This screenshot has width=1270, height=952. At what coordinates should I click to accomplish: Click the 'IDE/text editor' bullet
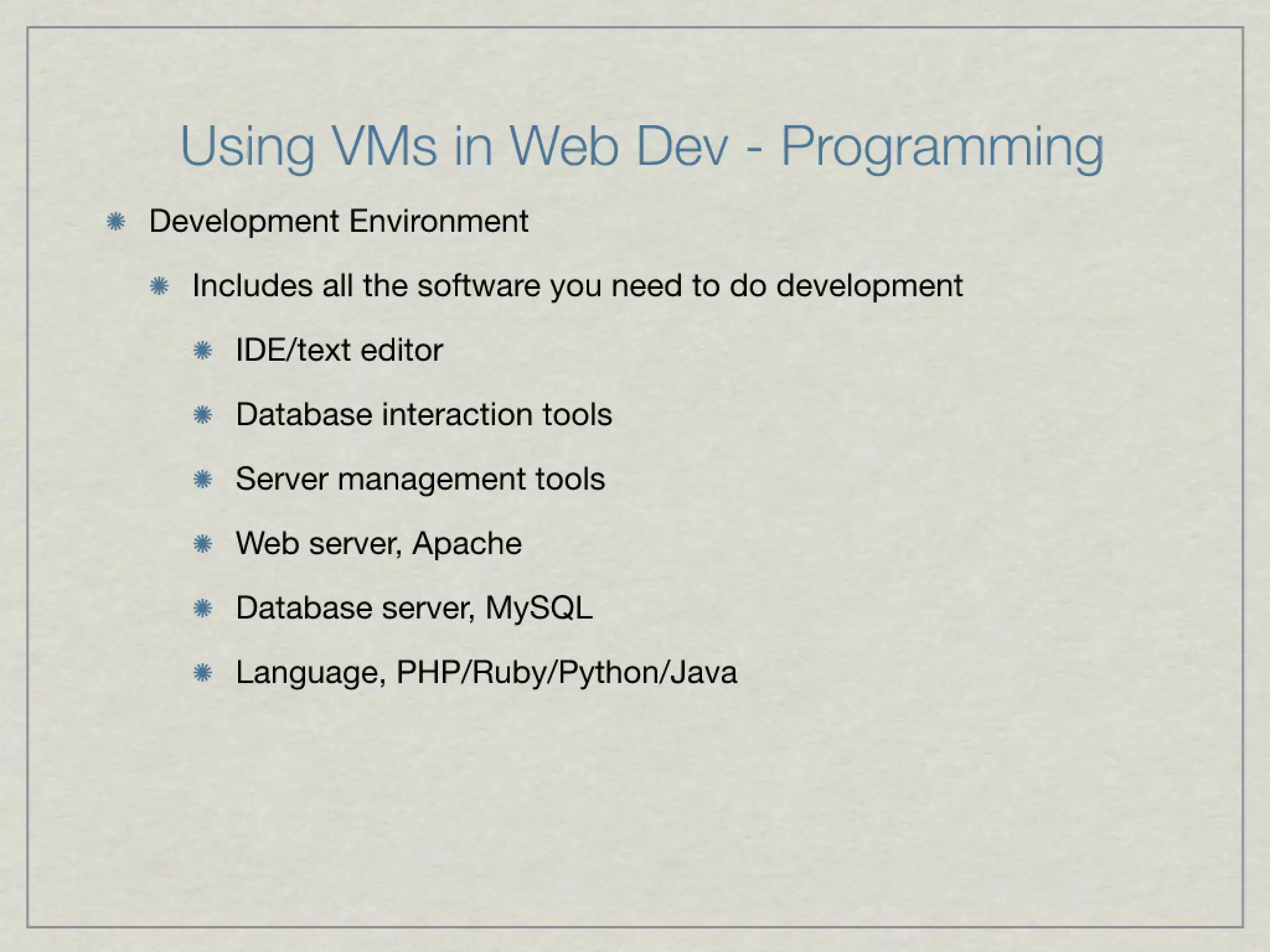[339, 350]
